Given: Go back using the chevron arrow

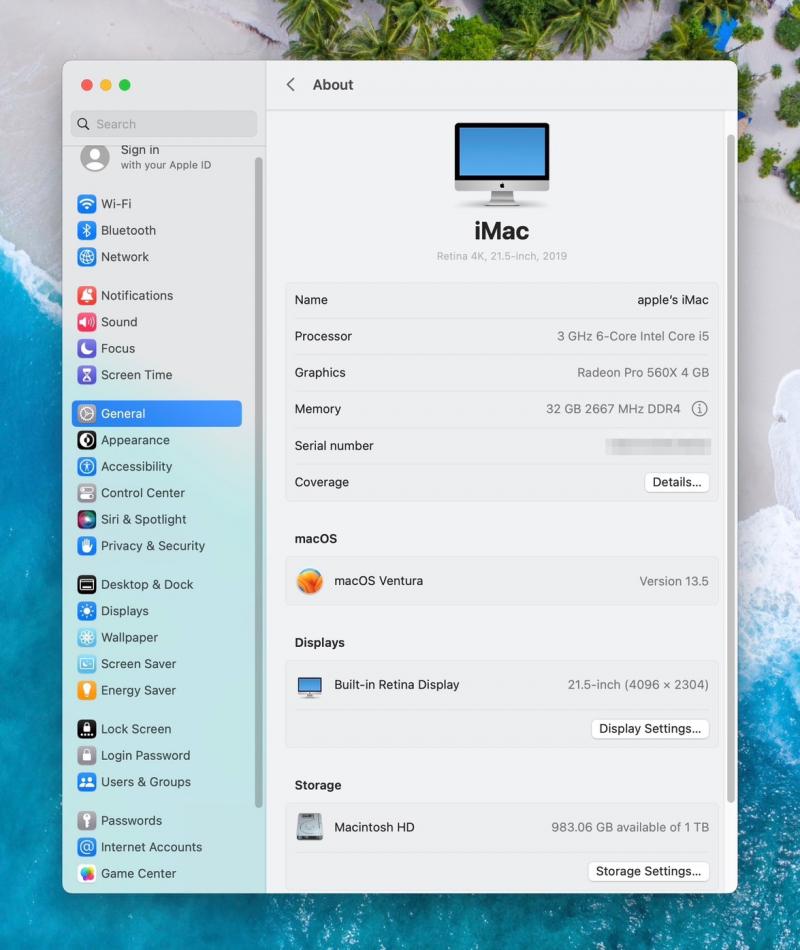Looking at the screenshot, I should click(x=291, y=85).
